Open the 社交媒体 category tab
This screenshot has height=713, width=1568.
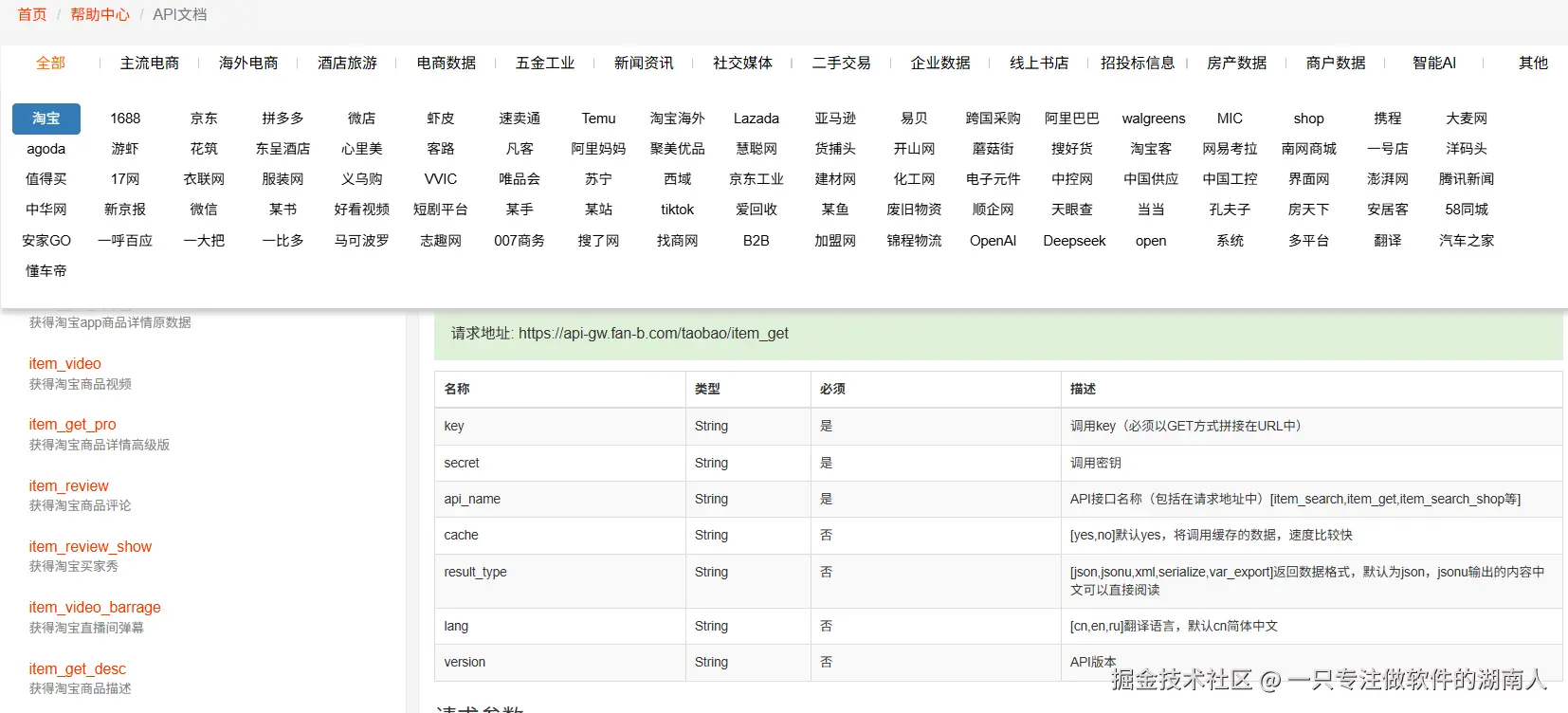pyautogui.click(x=742, y=63)
